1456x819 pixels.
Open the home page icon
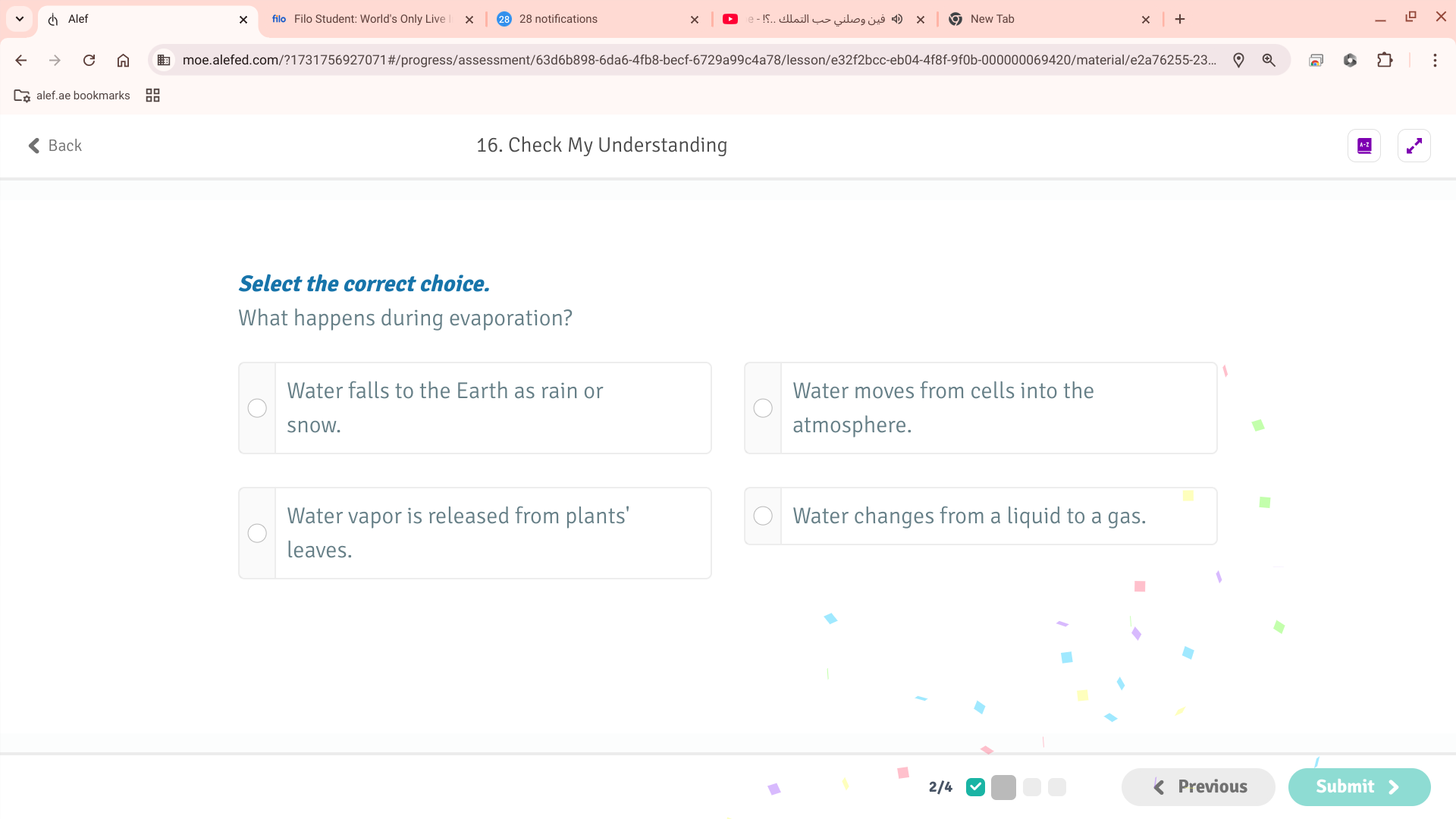pyautogui.click(x=123, y=60)
